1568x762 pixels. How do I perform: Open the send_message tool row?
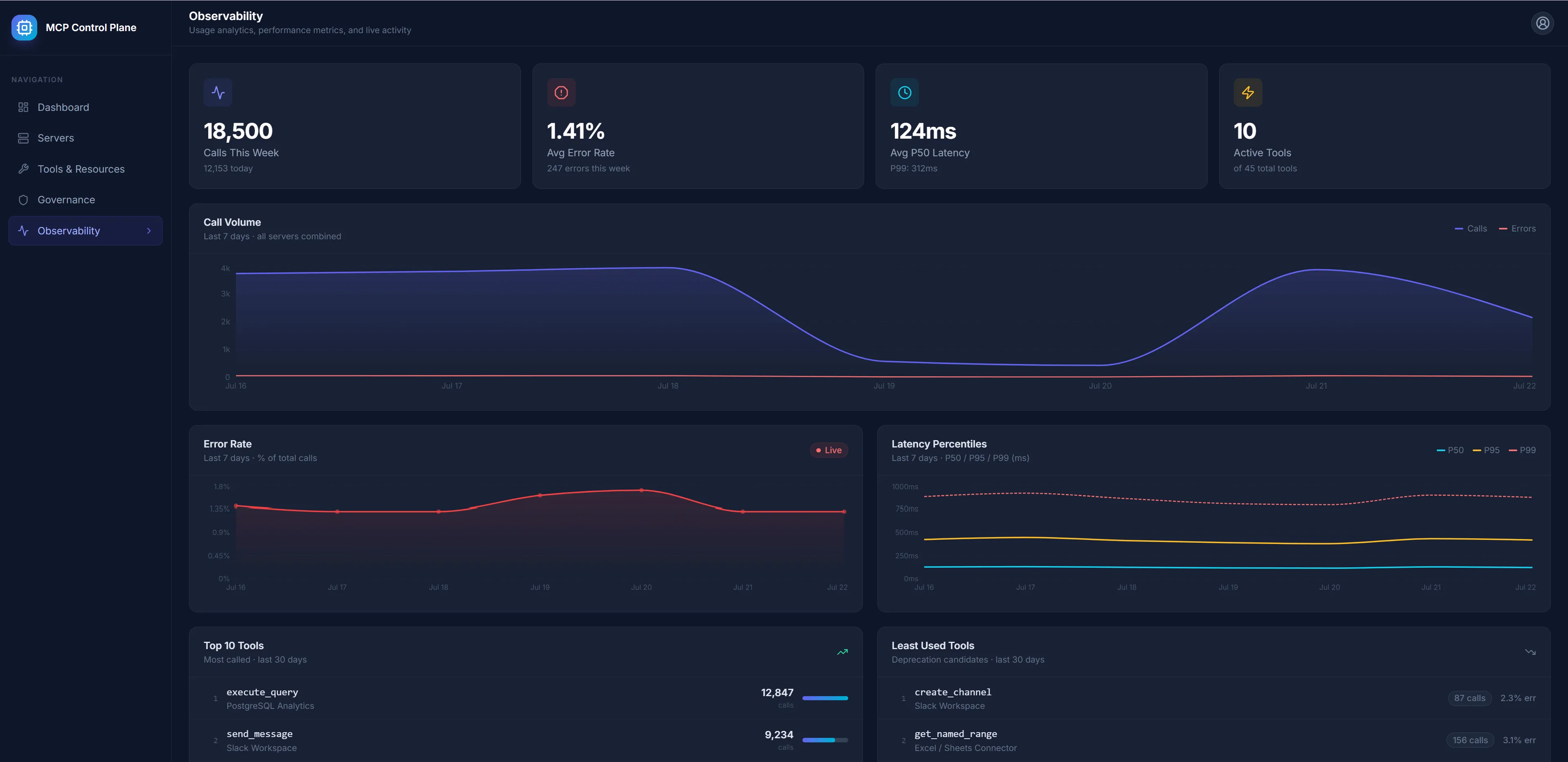pyautogui.click(x=525, y=740)
